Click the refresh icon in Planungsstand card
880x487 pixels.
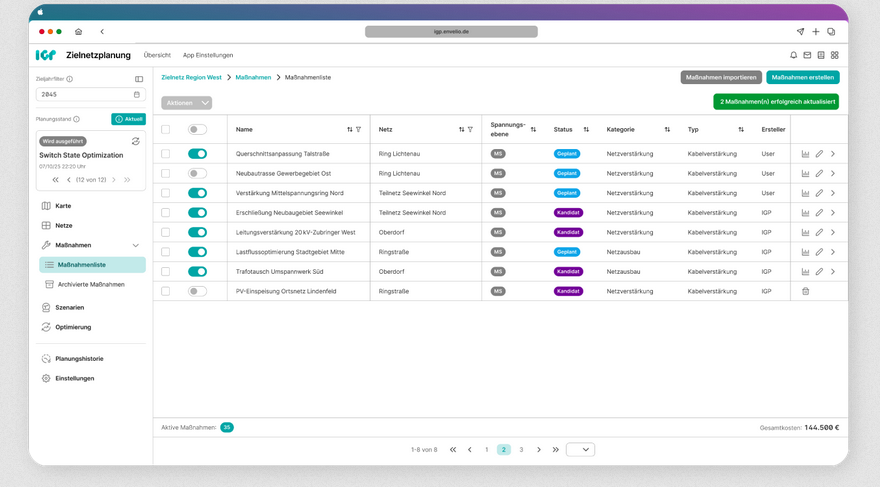pos(136,141)
